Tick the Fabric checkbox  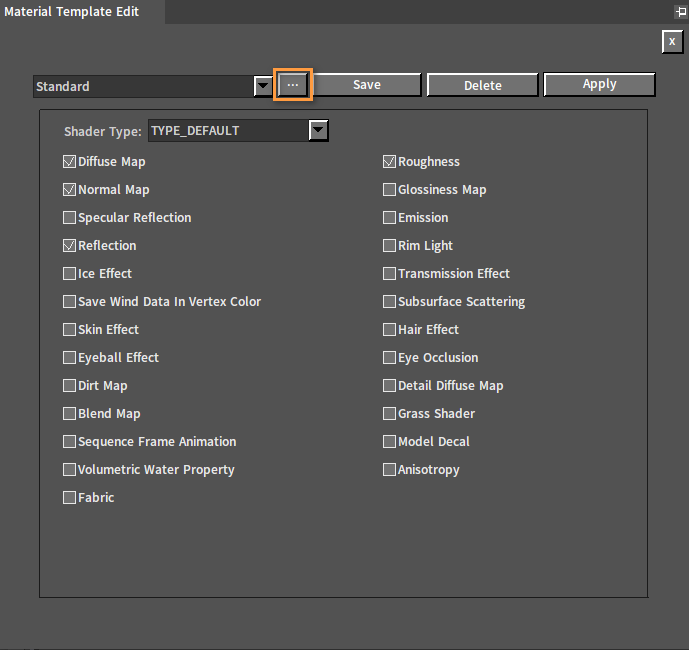tap(69, 498)
